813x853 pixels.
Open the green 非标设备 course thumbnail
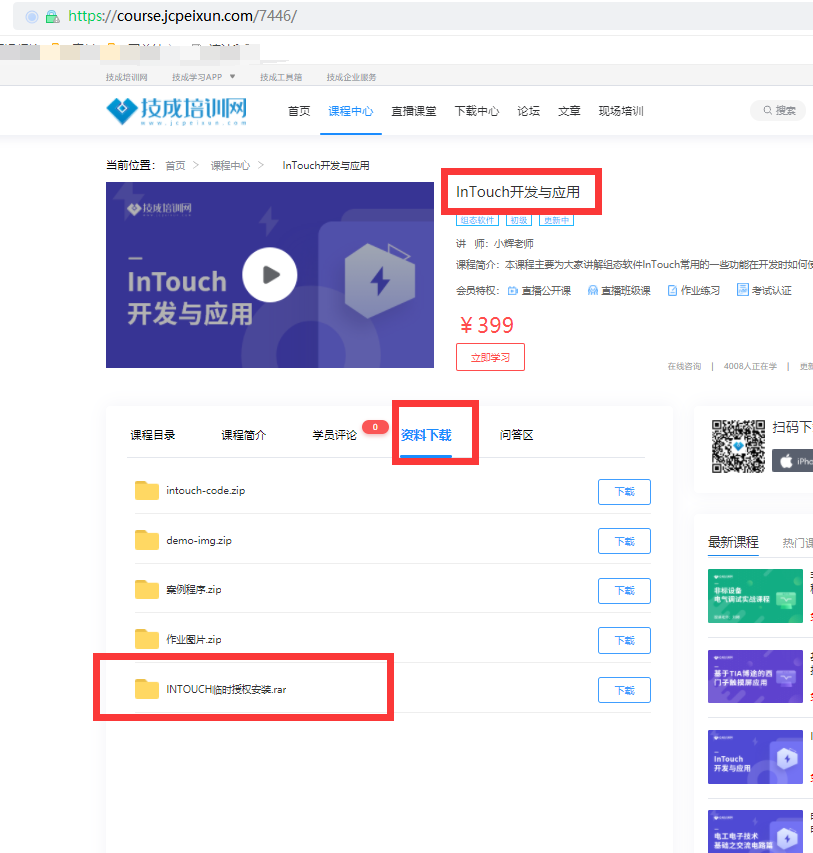[755, 596]
